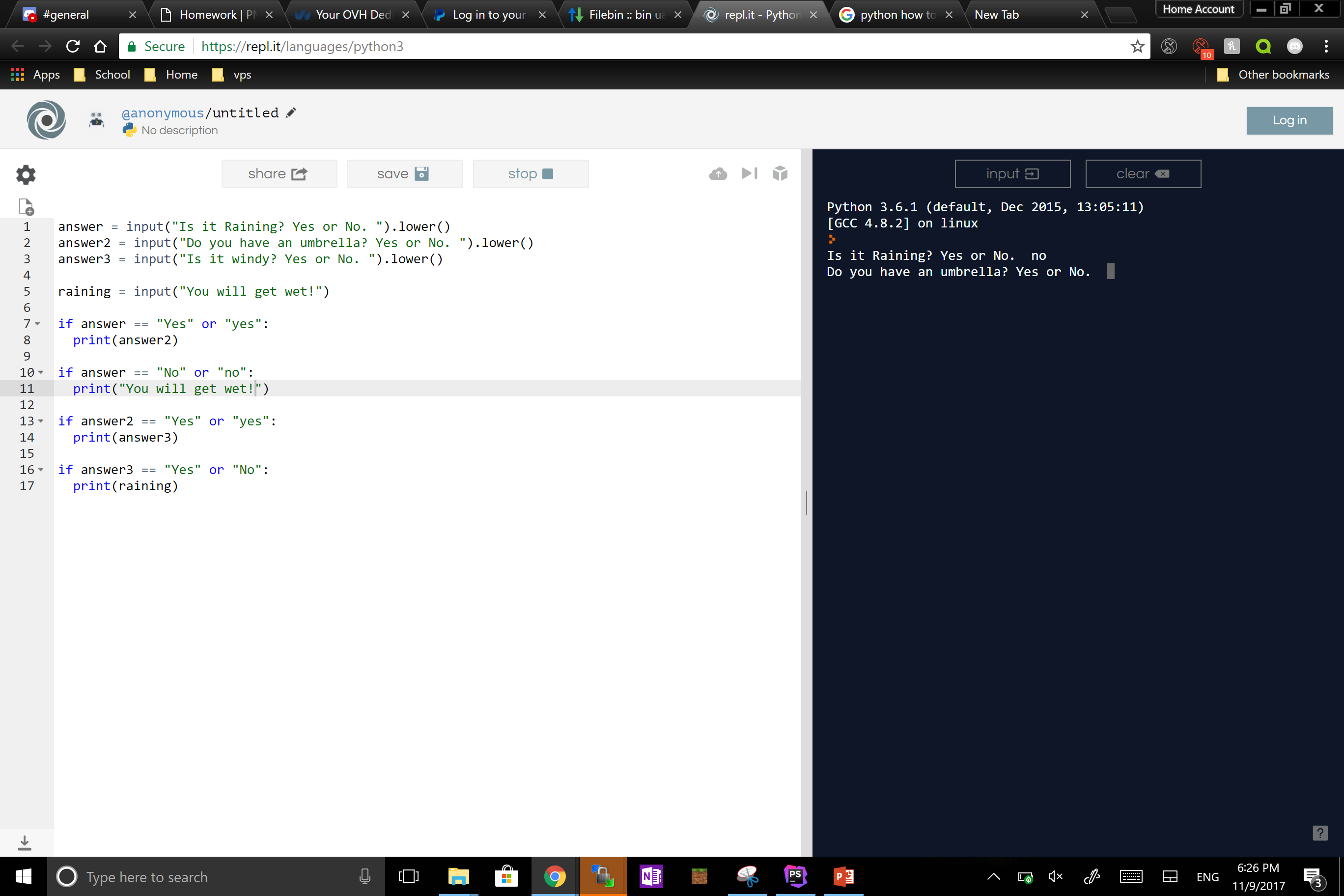Collapse the code fold at line 10
This screenshot has width=1344, height=896.
tap(41, 372)
